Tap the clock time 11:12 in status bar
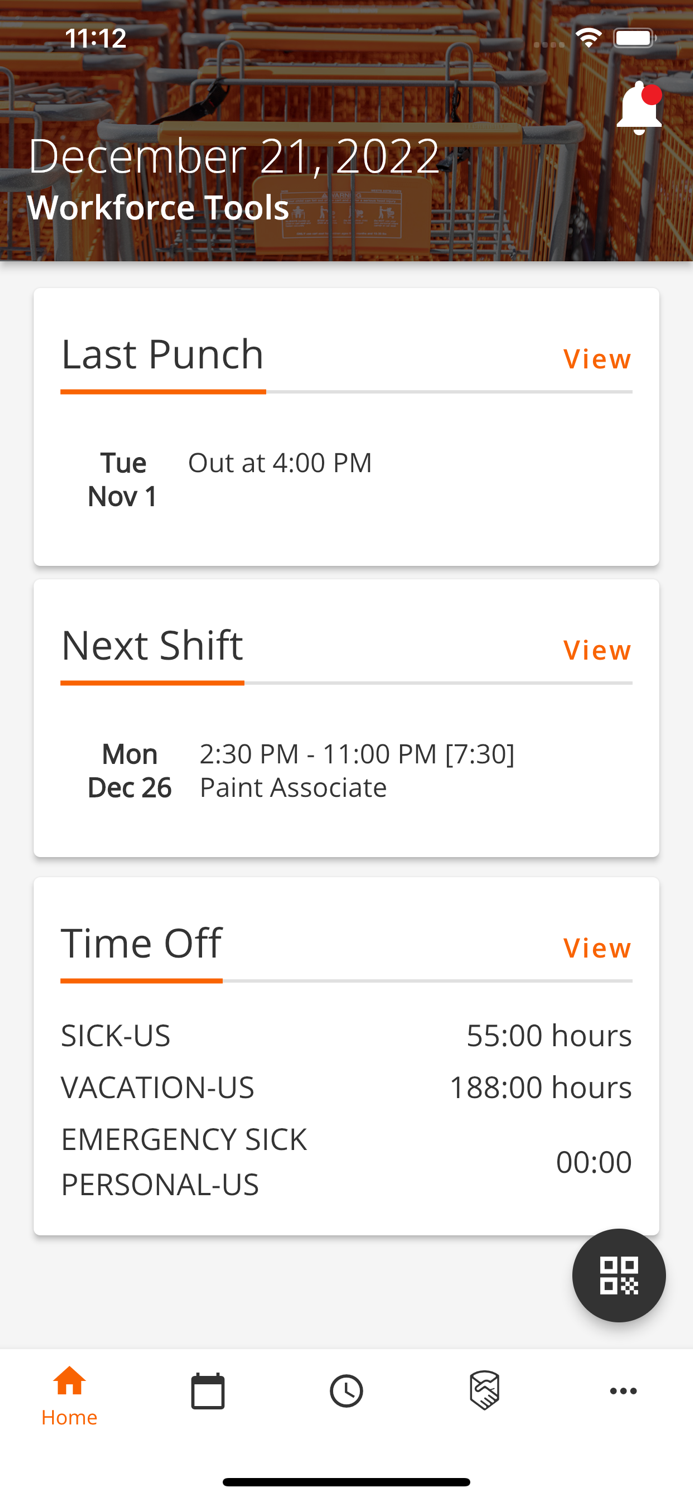The image size is (693, 1500). pos(96,36)
